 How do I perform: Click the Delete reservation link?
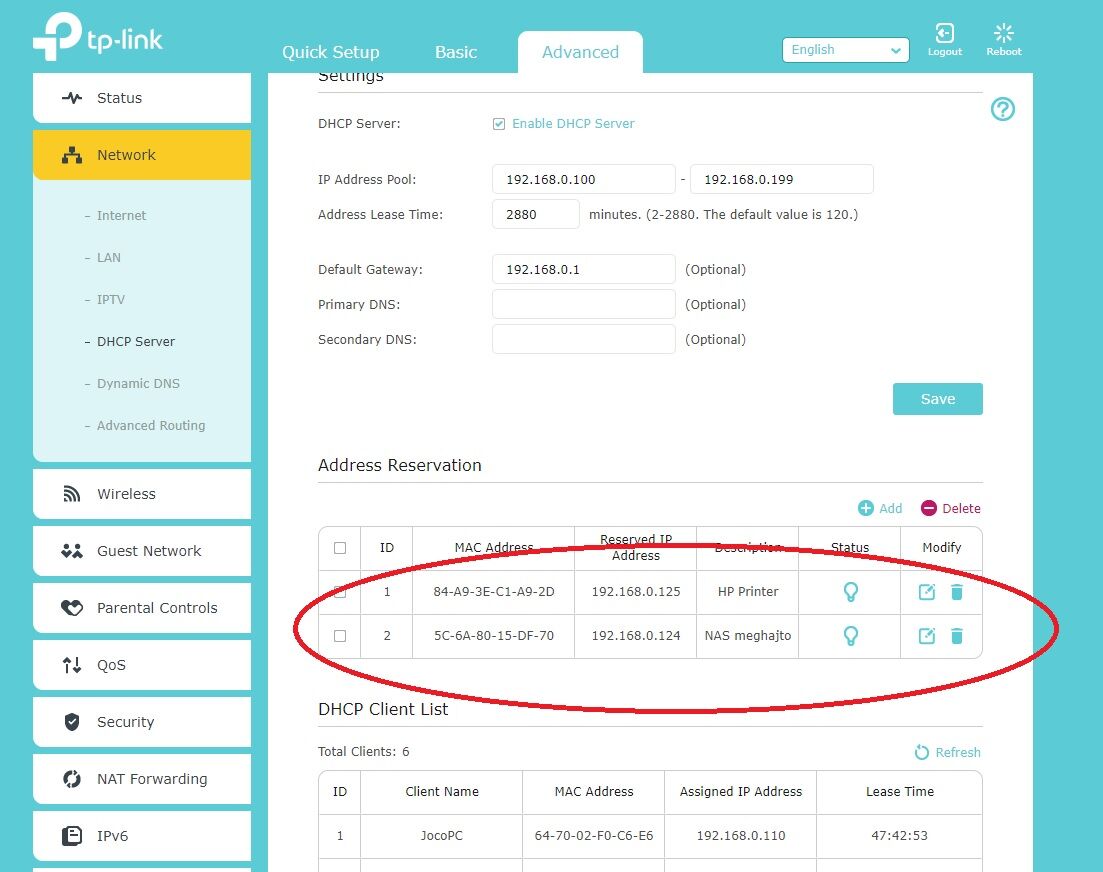pyautogui.click(x=961, y=508)
